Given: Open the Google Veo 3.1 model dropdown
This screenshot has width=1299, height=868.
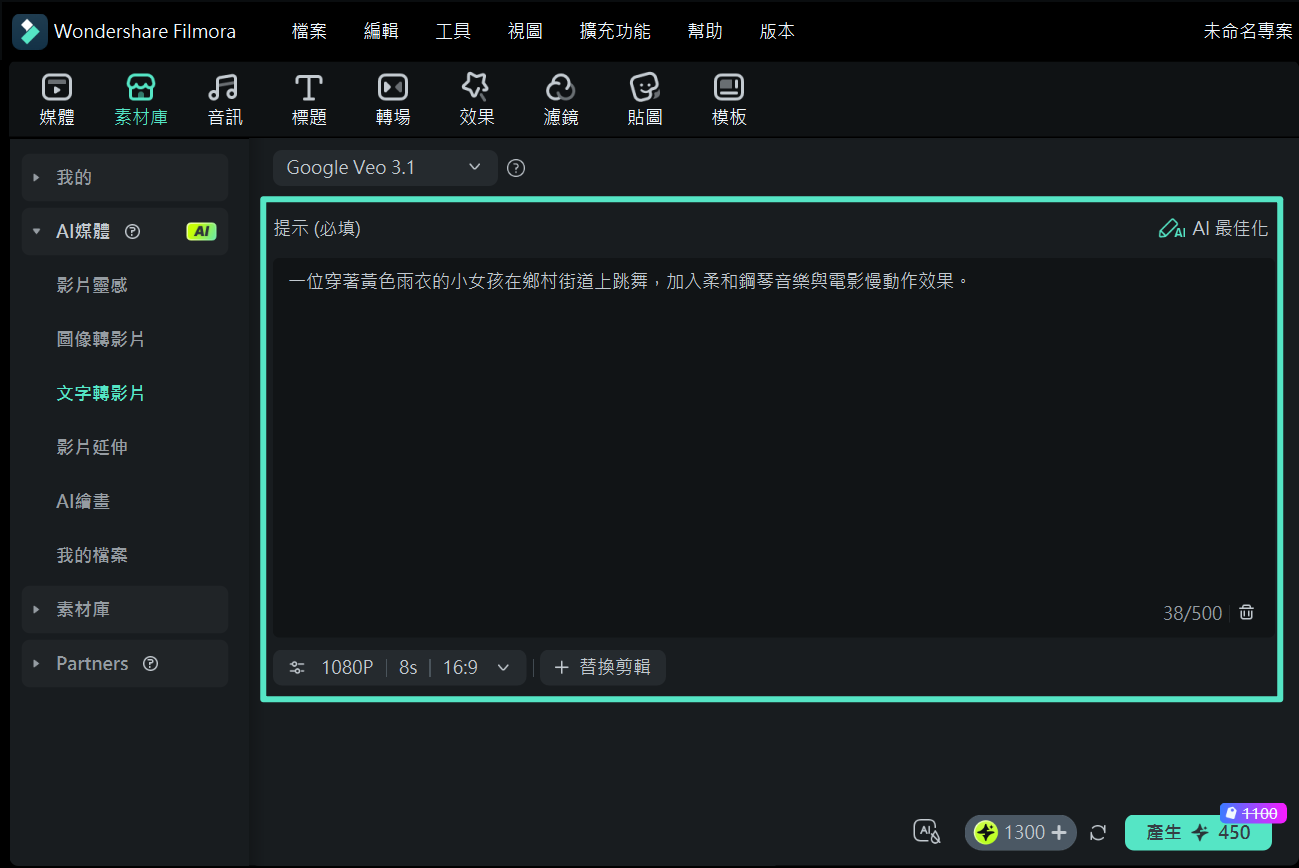Looking at the screenshot, I should pos(384,167).
